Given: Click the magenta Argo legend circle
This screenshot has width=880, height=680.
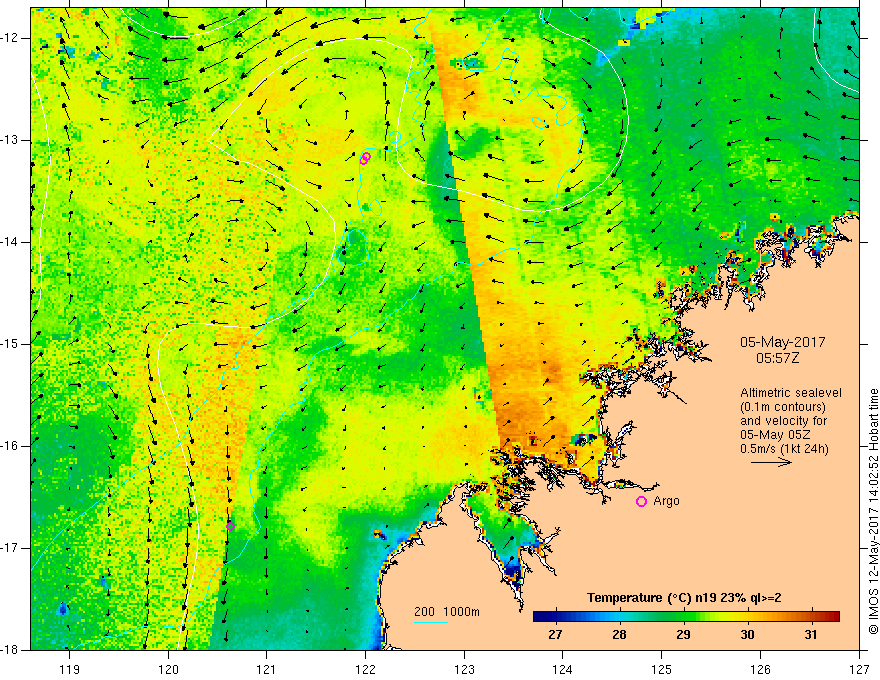Looking at the screenshot, I should (641, 502).
